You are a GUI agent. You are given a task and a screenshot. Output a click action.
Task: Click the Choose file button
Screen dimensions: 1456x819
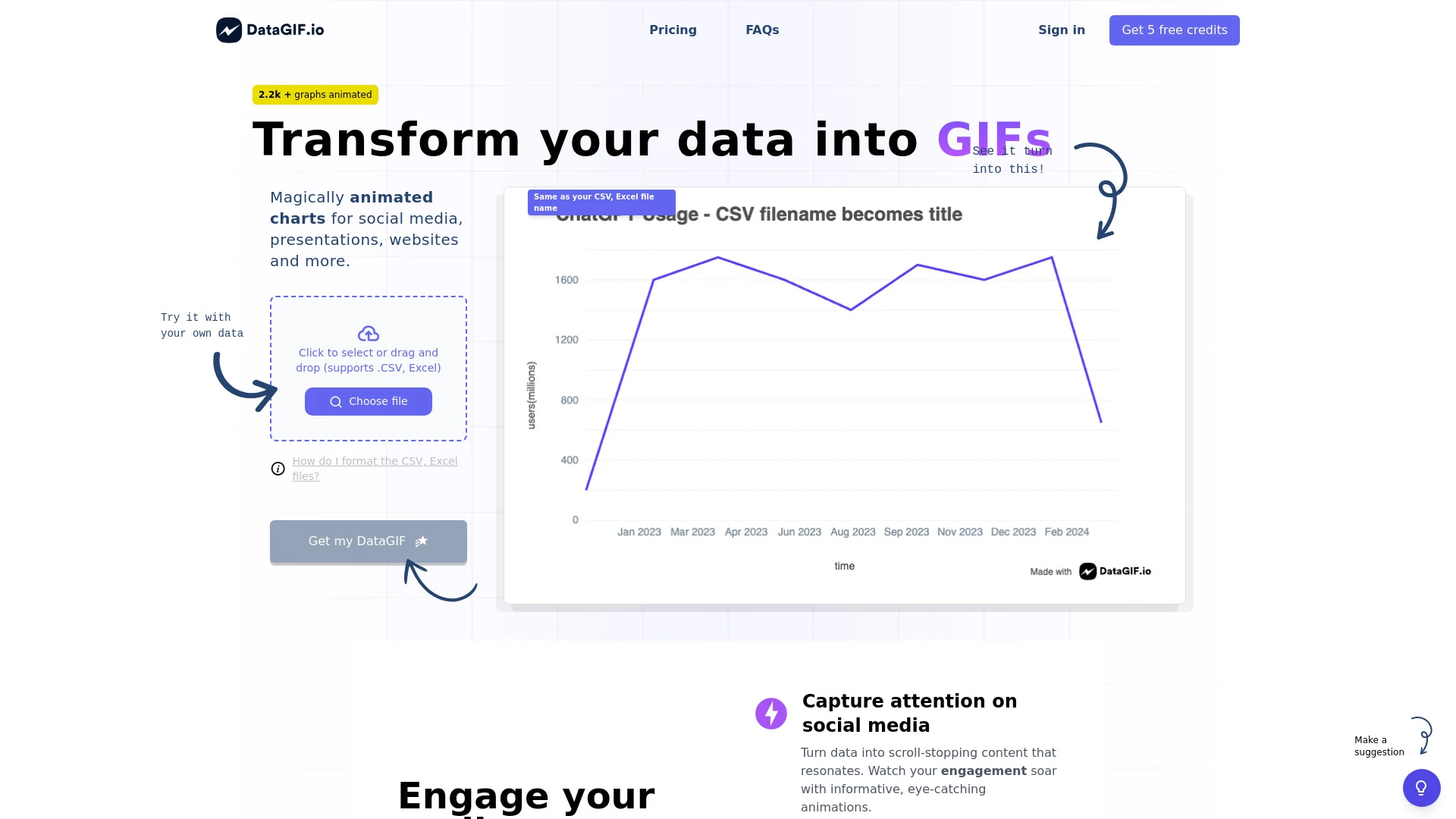[x=367, y=401]
